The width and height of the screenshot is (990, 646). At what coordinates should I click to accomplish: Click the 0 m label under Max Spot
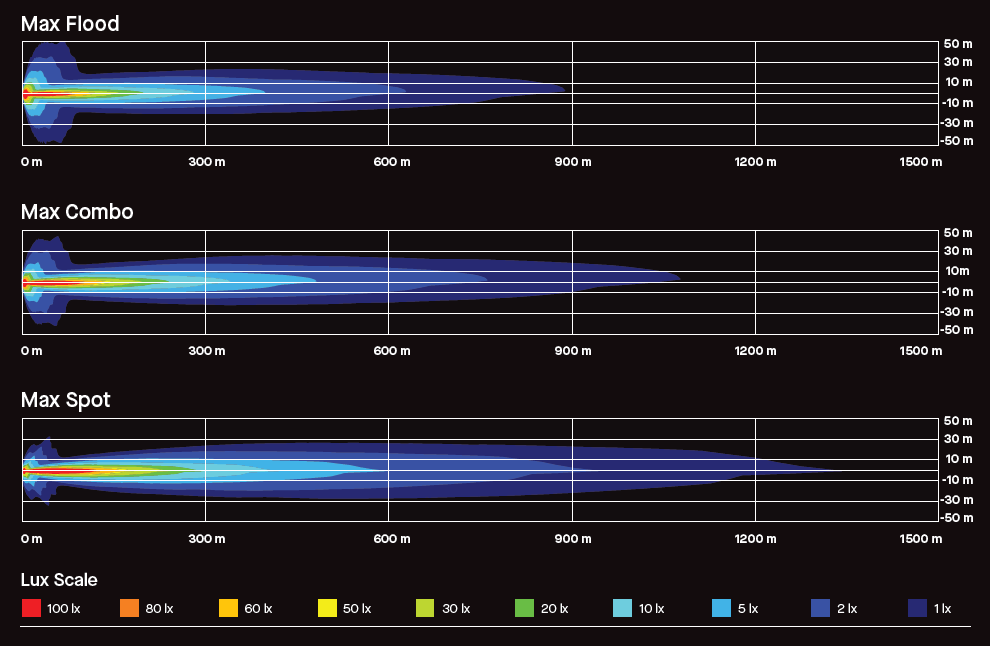[32, 539]
